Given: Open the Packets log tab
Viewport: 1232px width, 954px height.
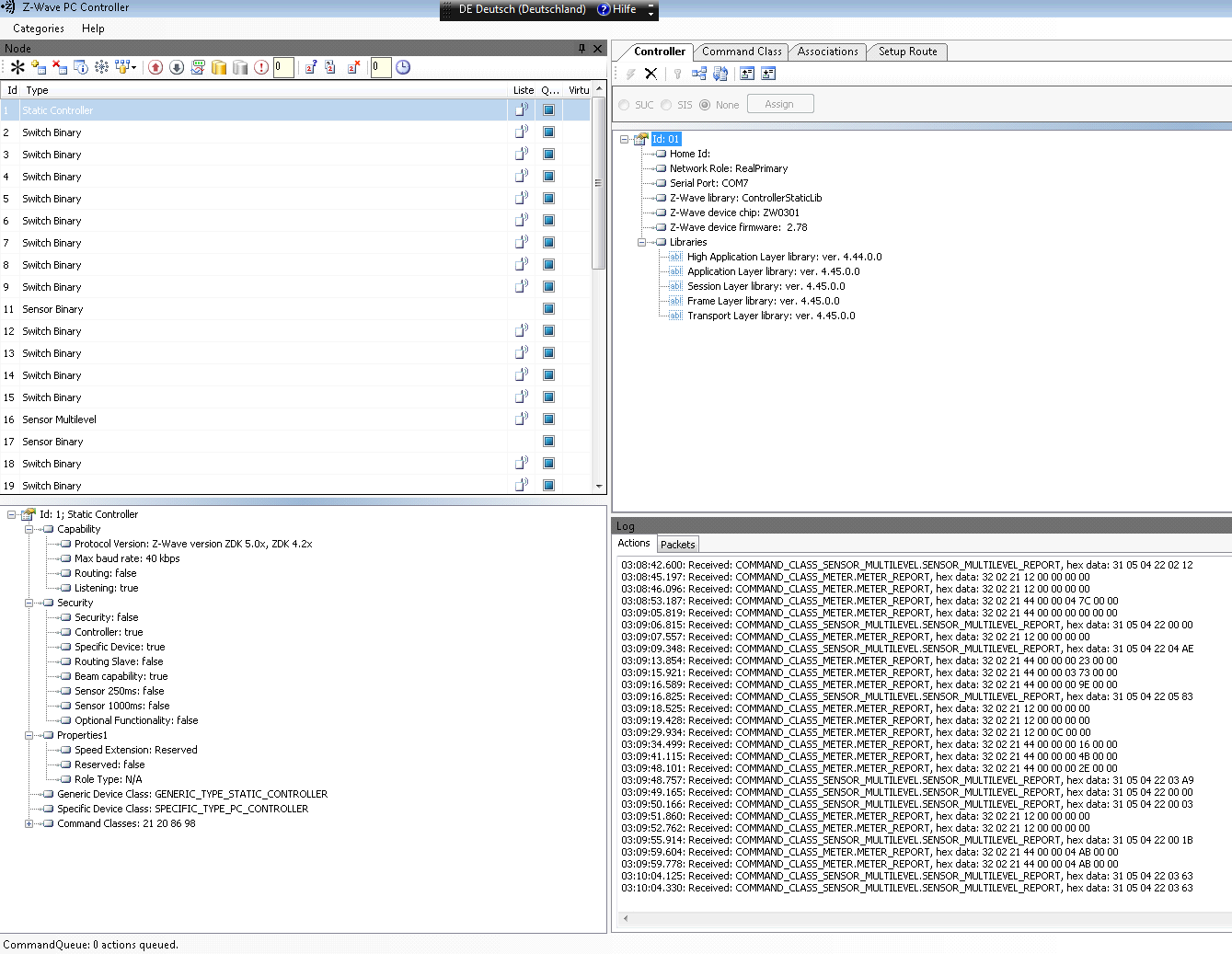Looking at the screenshot, I should pyautogui.click(x=677, y=545).
